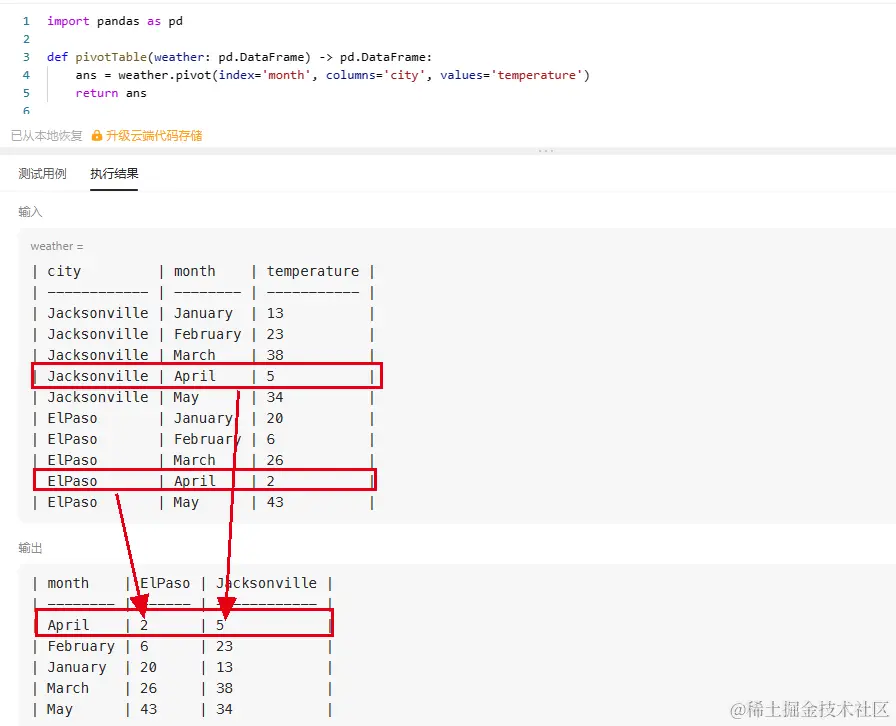The height and width of the screenshot is (726, 896).
Task: Click the output 'month' column header
Action: [68, 583]
